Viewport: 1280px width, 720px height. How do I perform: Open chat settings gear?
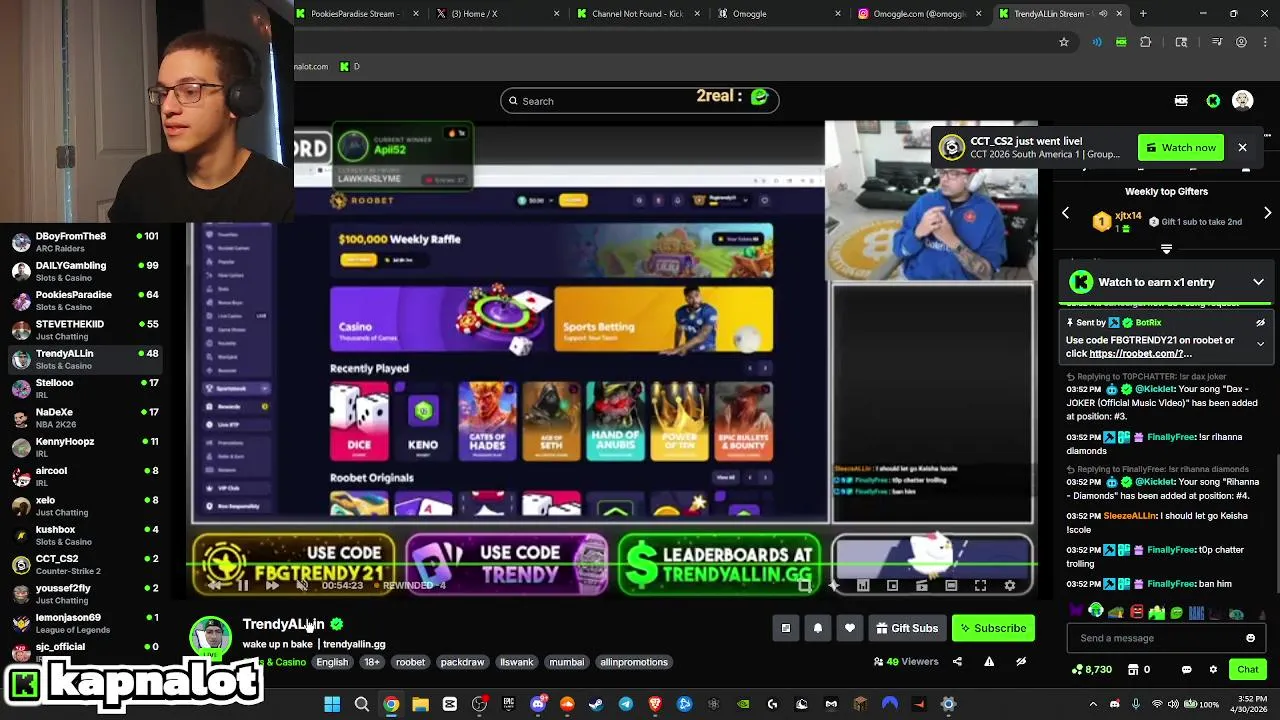tap(1213, 669)
